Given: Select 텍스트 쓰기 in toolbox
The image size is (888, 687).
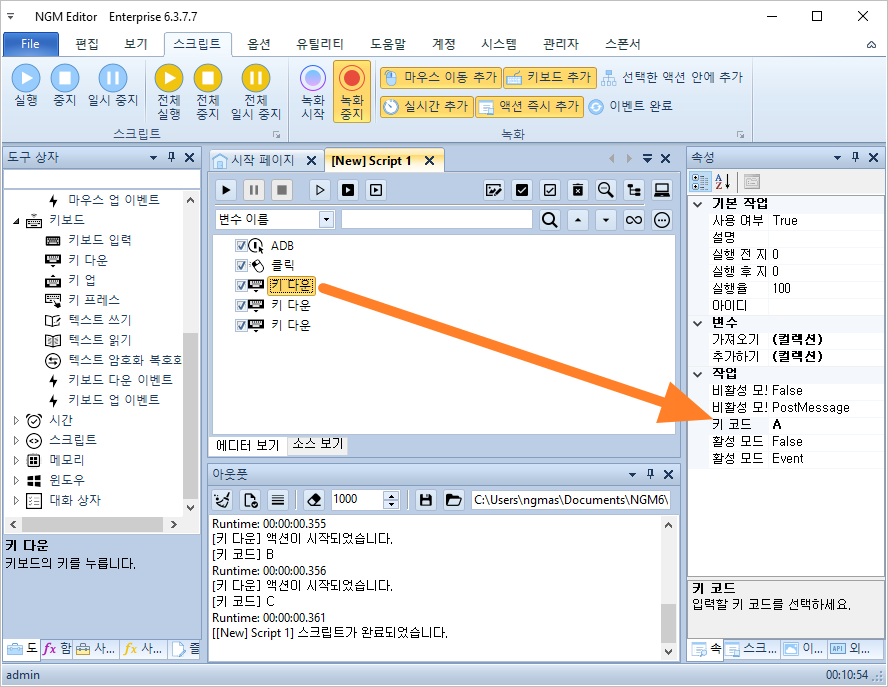Looking at the screenshot, I should 99,320.
